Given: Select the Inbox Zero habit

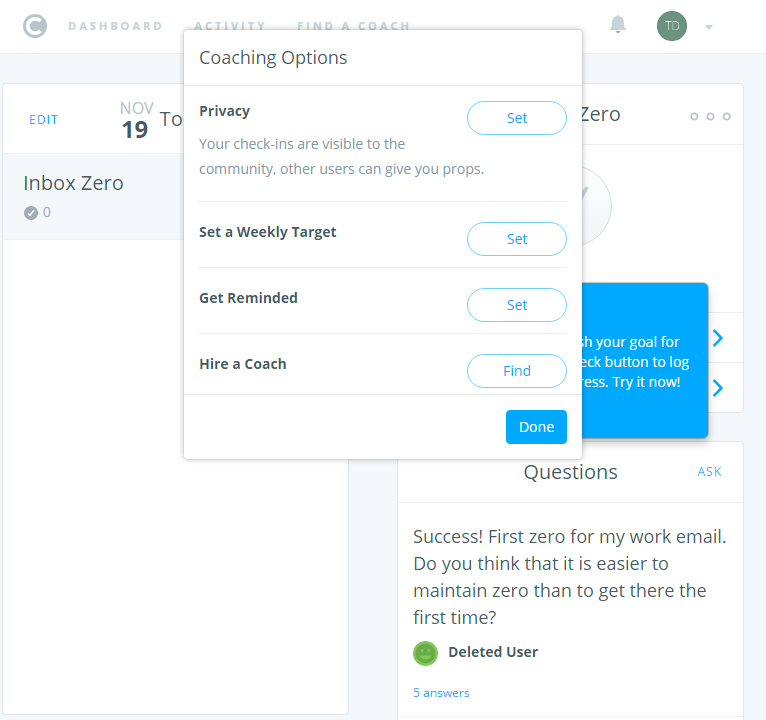Looking at the screenshot, I should tap(74, 184).
